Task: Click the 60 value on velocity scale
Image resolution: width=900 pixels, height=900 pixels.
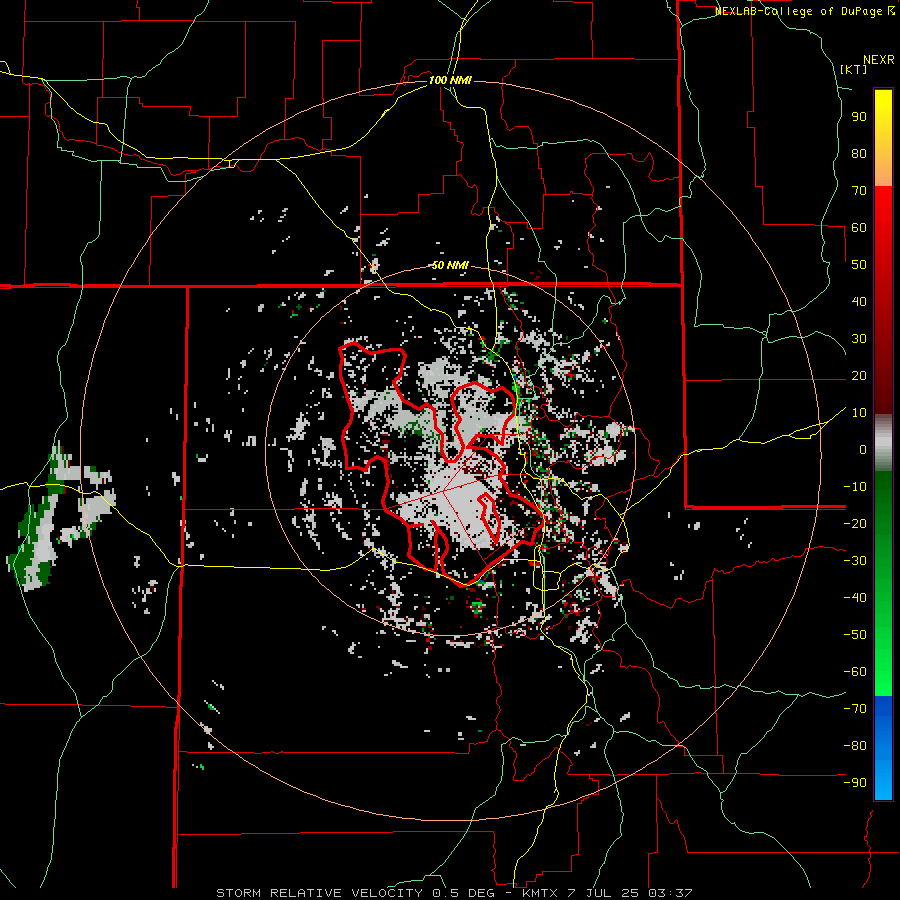Action: pos(859,228)
